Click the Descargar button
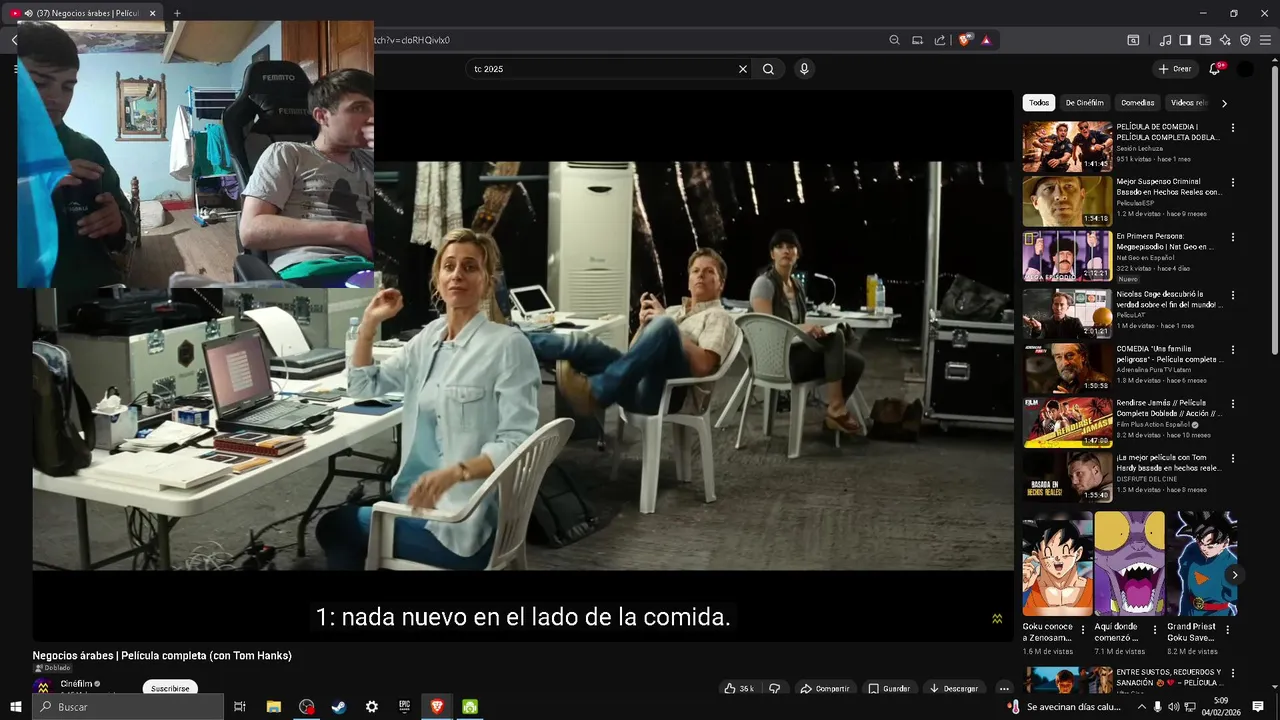This screenshot has height=720, width=1280. point(953,688)
